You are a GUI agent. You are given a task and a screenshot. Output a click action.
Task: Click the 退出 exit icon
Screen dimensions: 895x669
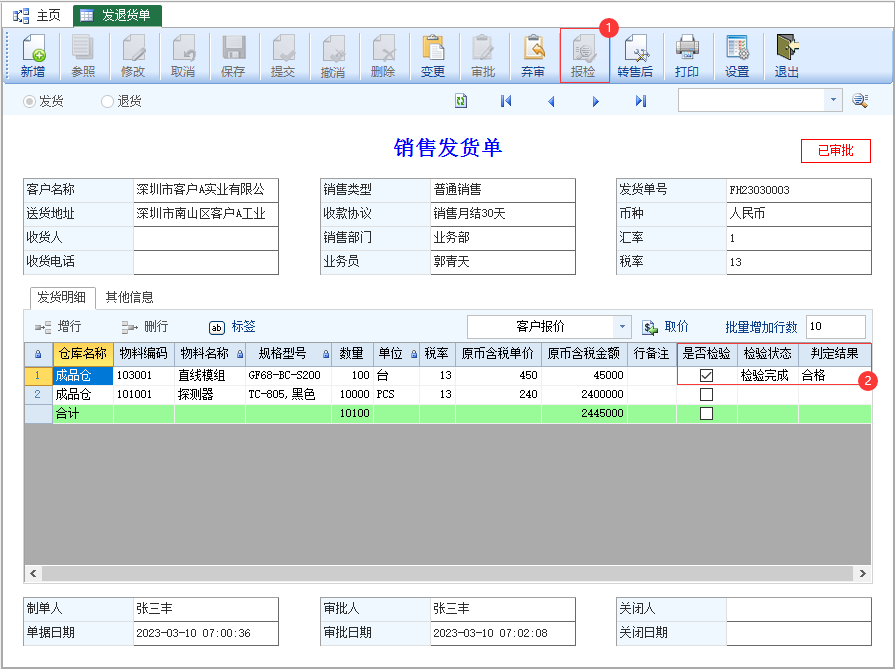[x=787, y=56]
